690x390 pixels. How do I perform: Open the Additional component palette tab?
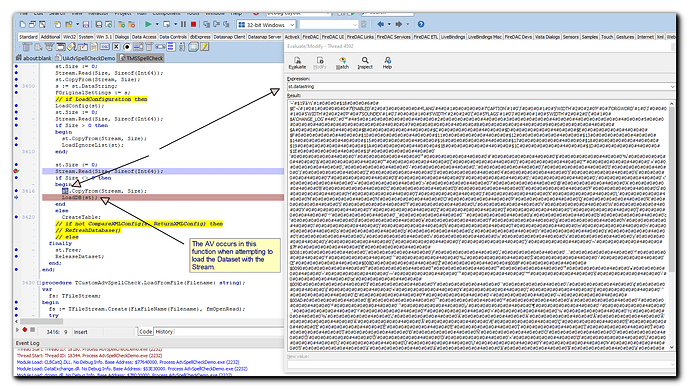[50, 37]
